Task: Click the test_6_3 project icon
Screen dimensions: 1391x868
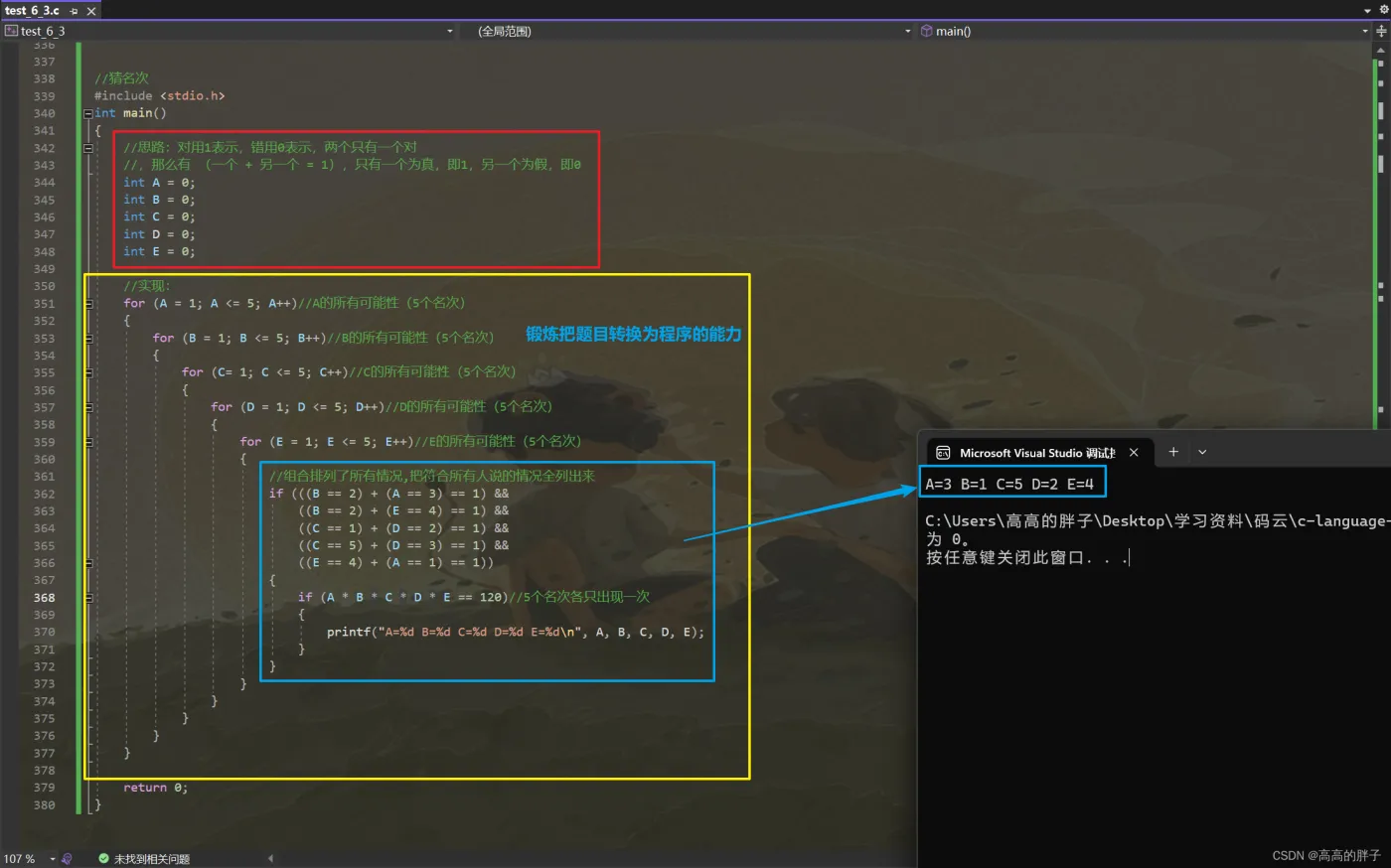Action: [x=12, y=31]
